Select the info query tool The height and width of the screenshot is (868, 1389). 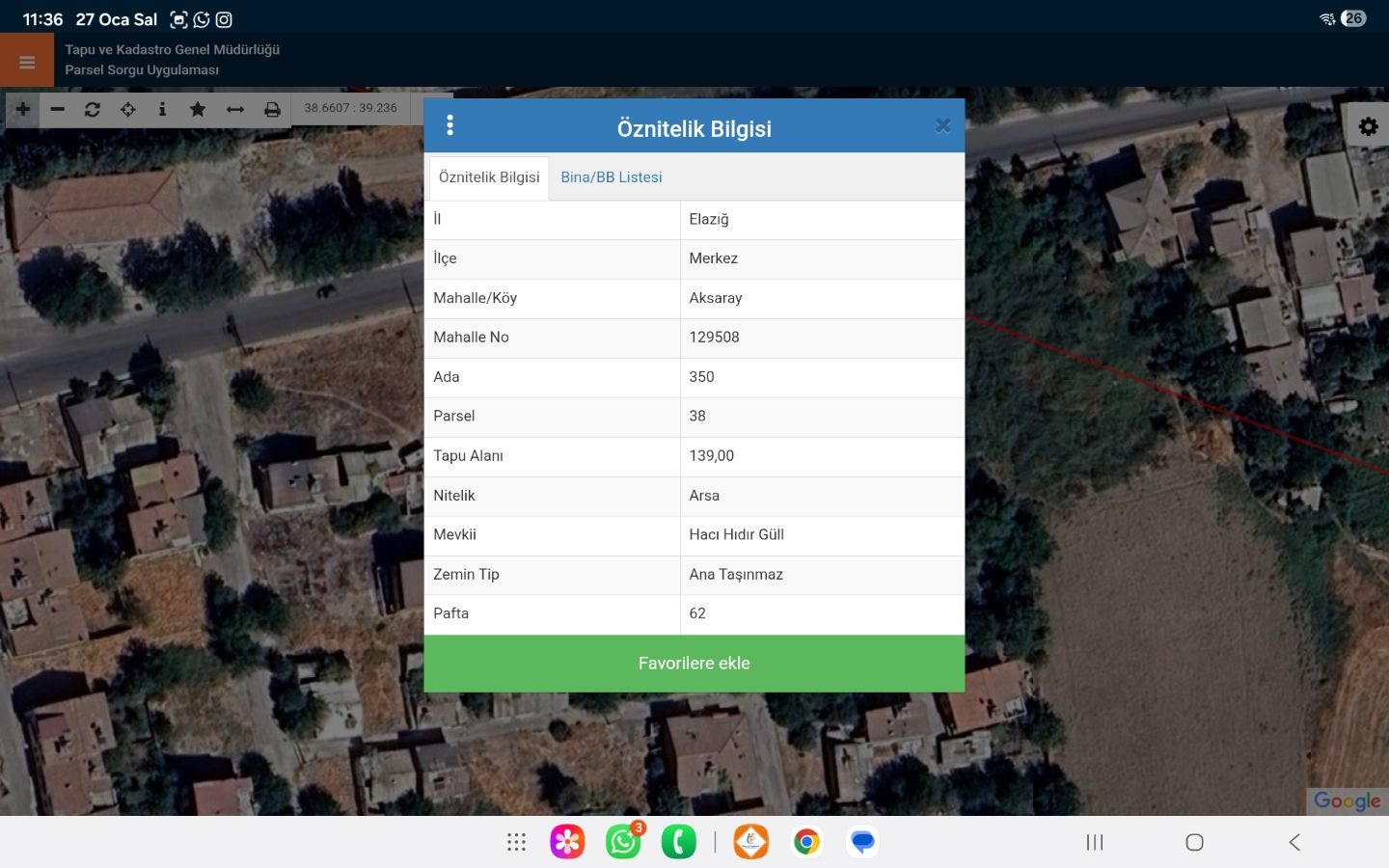(162, 109)
